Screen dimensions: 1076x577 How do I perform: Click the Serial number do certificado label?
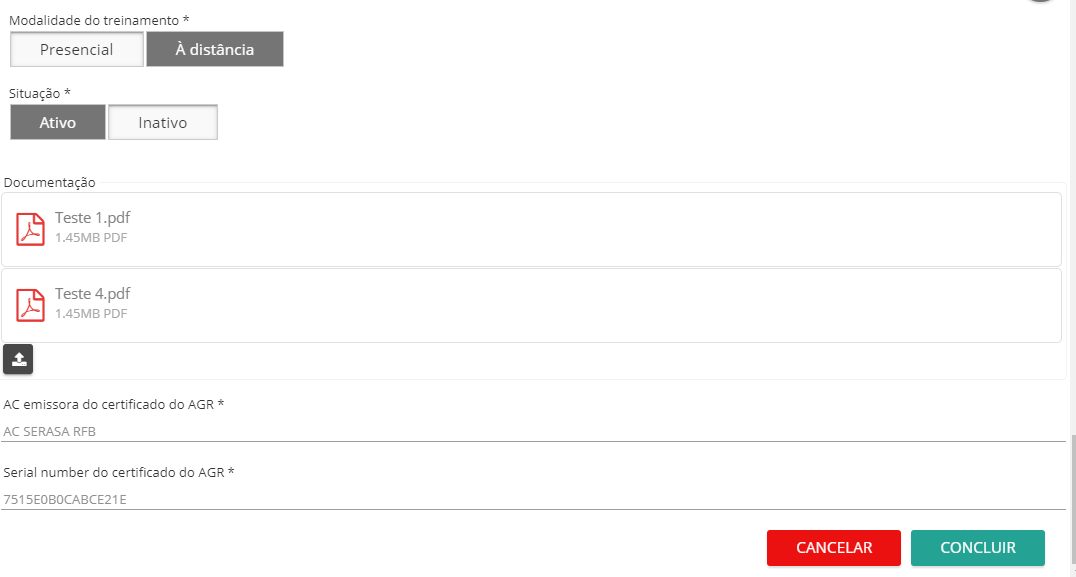tap(119, 472)
